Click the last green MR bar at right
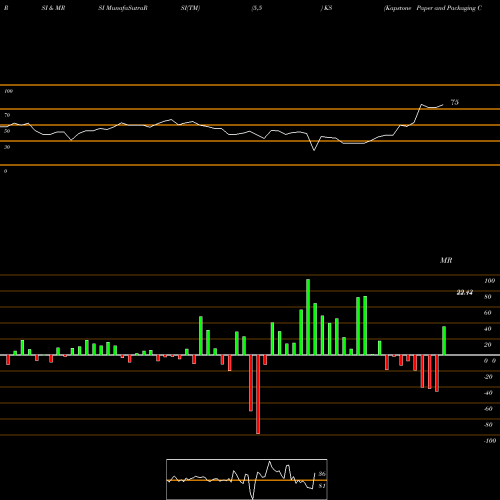Image resolution: width=500 pixels, height=500 pixels. click(444, 341)
